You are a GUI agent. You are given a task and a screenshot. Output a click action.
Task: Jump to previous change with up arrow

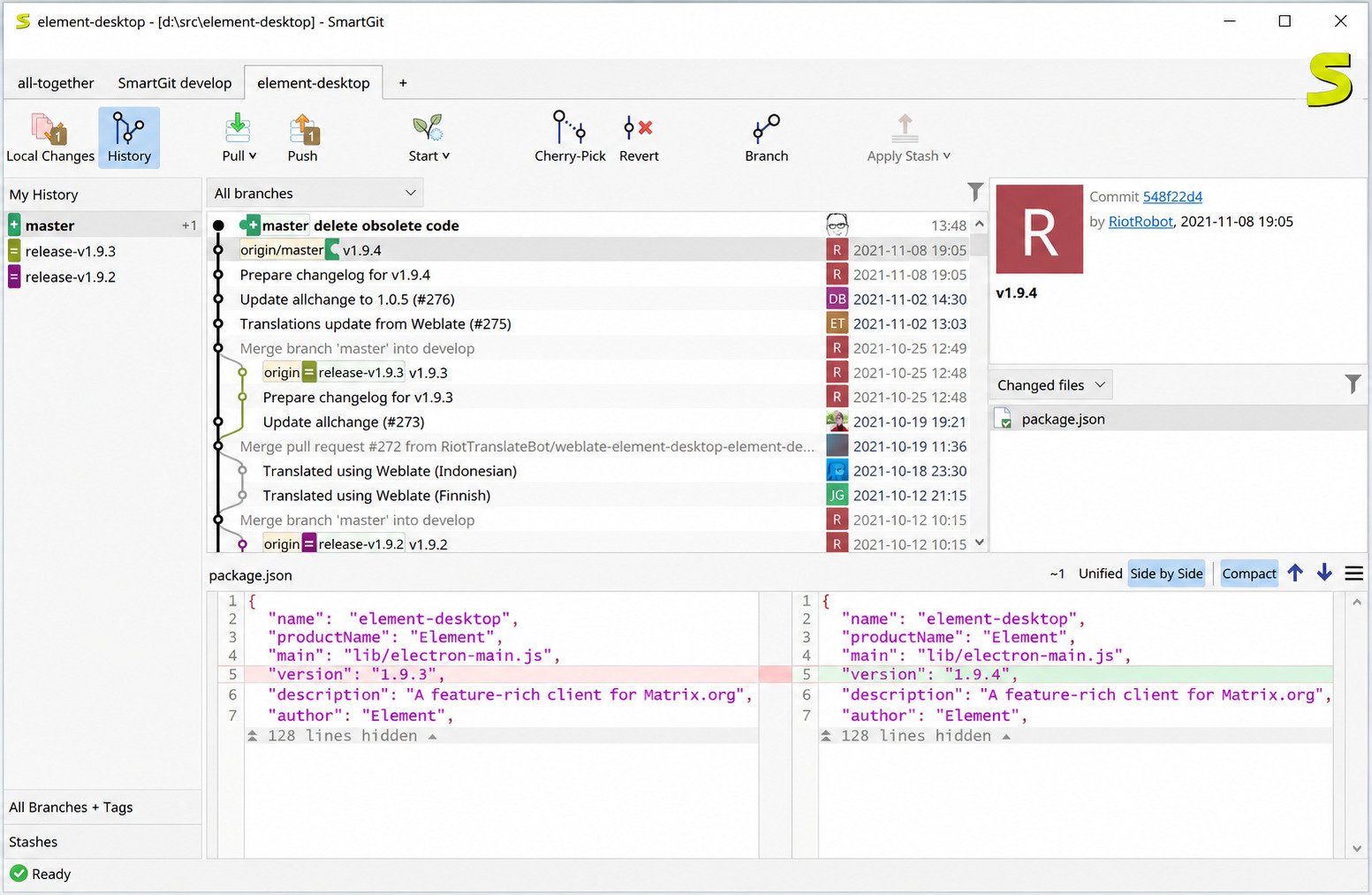(x=1295, y=573)
